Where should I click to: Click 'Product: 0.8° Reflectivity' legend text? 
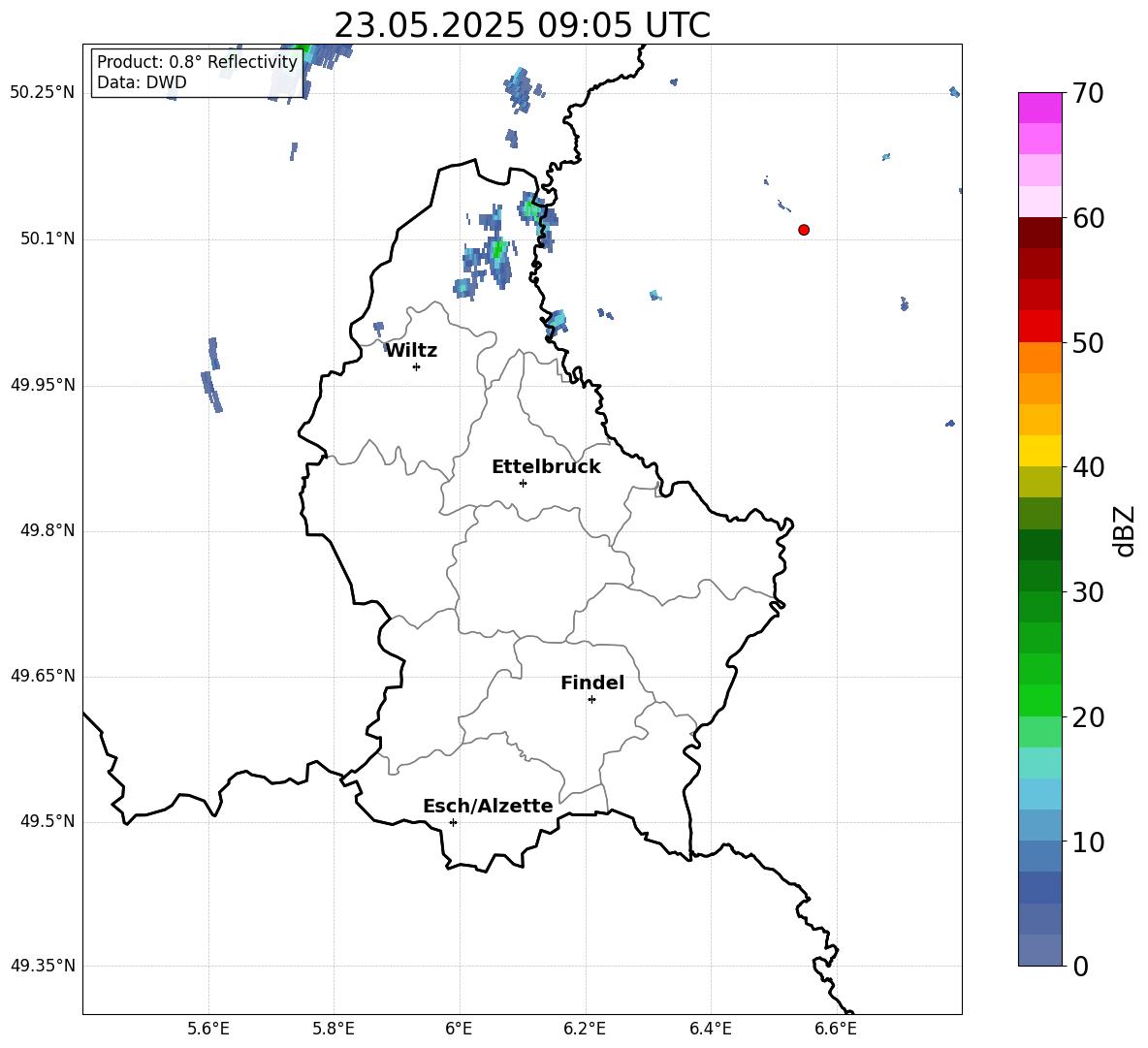point(197,62)
